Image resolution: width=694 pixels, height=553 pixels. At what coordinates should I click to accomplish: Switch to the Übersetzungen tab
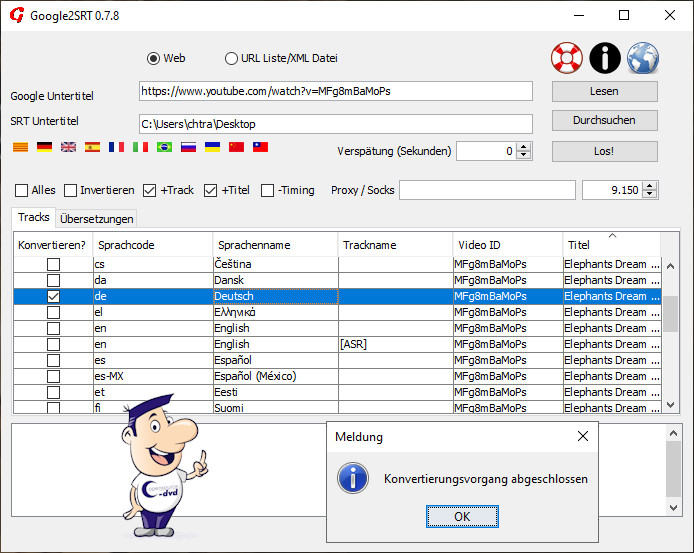(96, 219)
